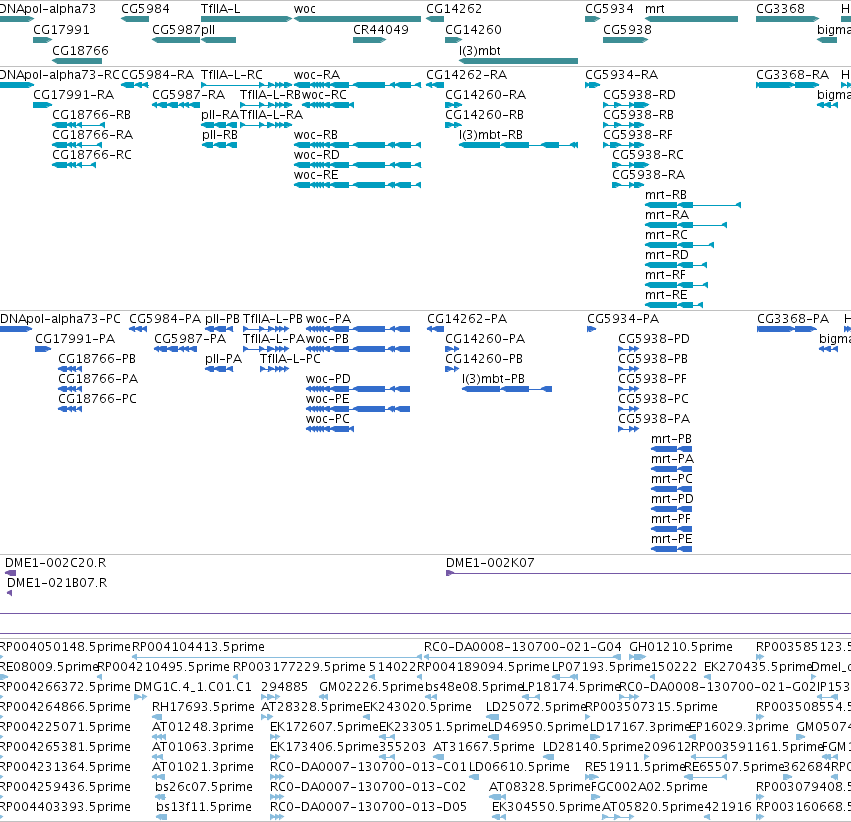Select the l(3)mbt gene label

pos(480,50)
